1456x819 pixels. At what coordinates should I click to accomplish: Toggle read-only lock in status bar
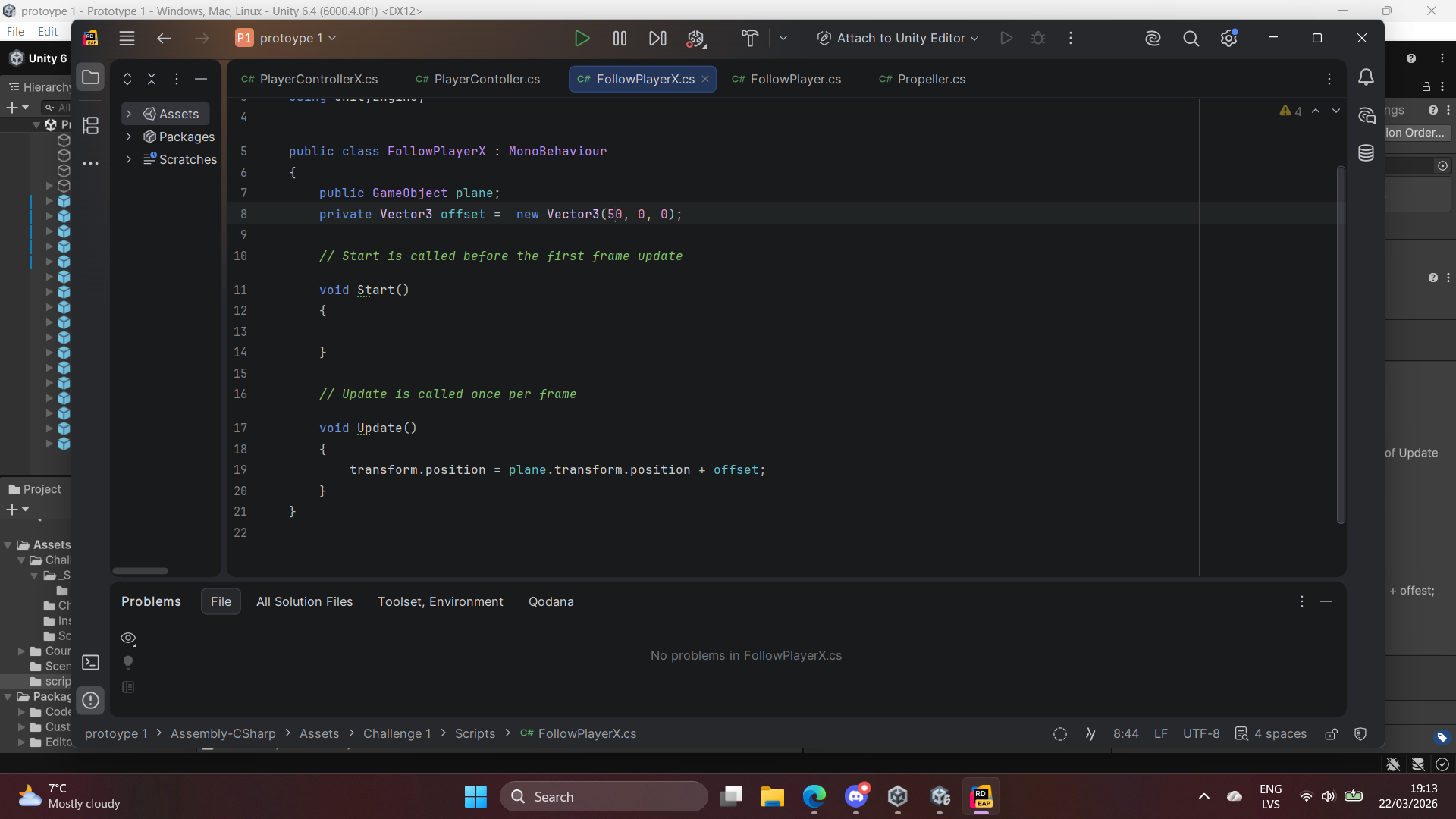tap(1331, 734)
